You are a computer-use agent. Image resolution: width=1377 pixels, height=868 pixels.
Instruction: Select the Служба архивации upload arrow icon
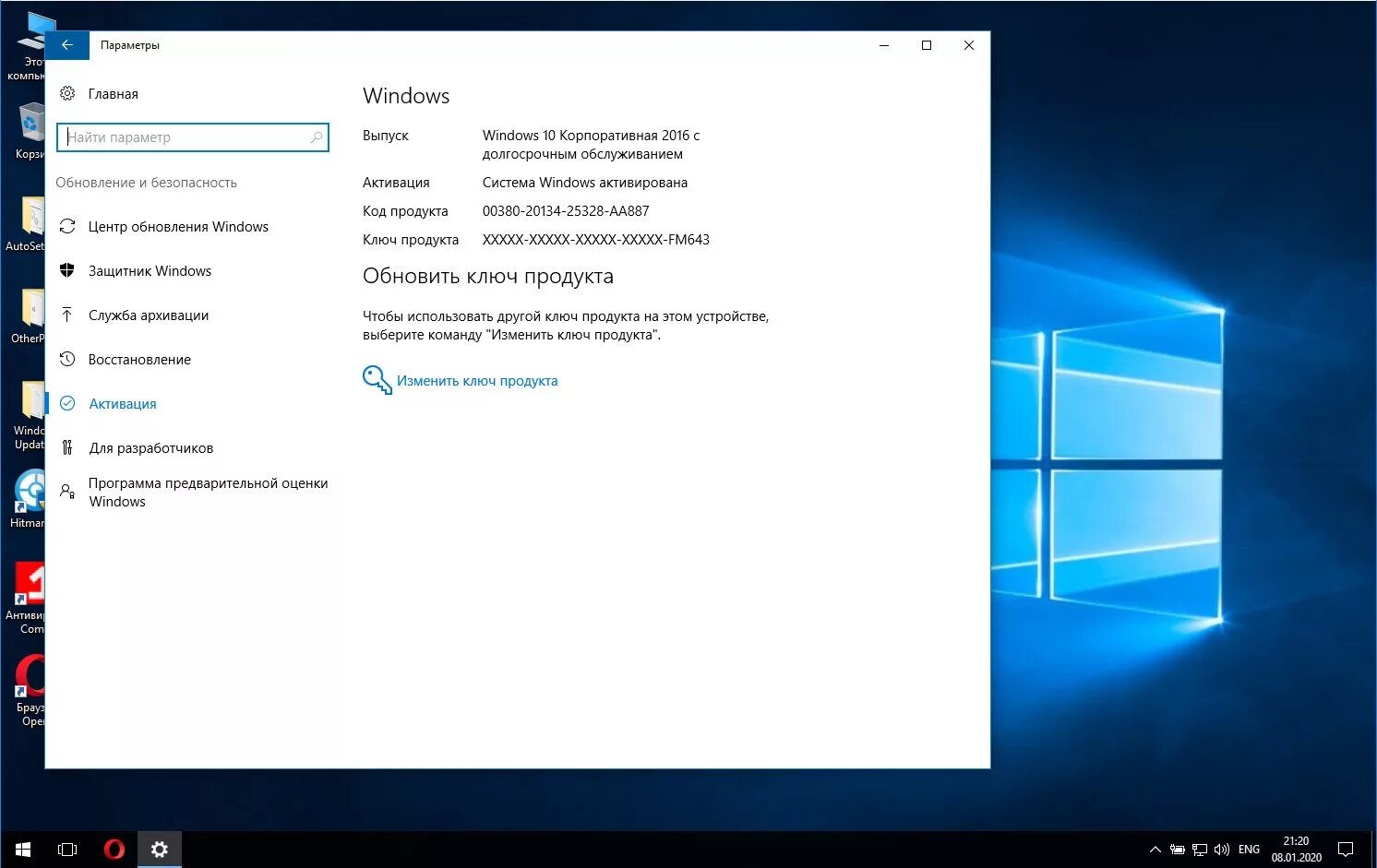coord(67,315)
